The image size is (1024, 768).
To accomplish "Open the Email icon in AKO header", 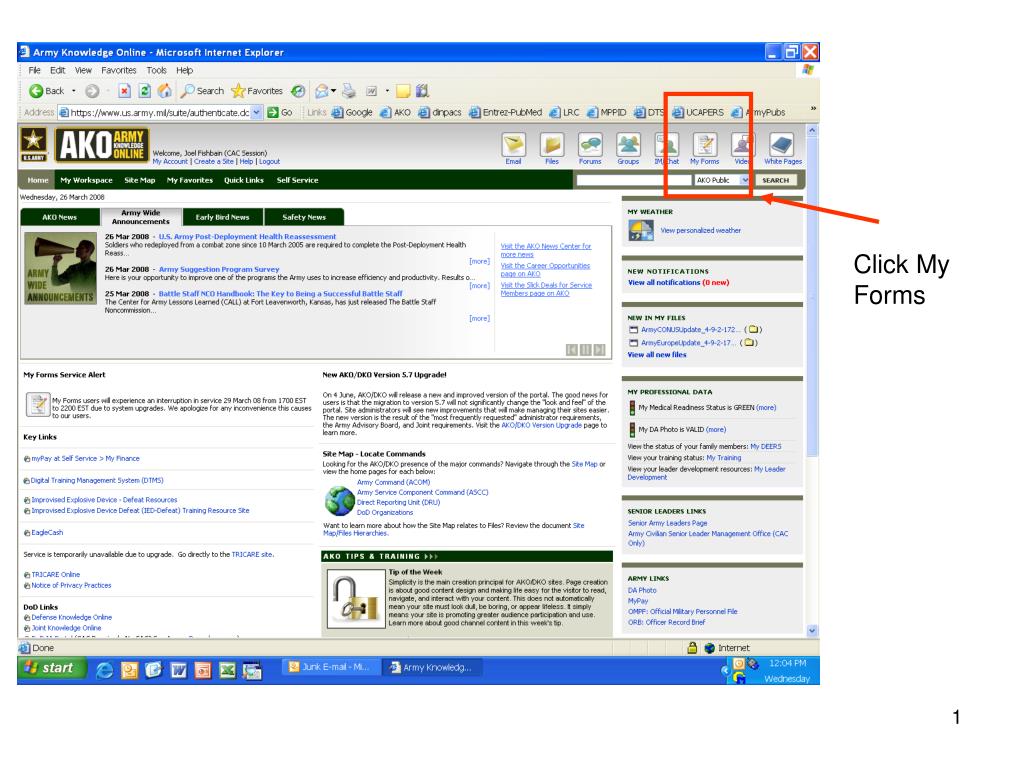I will (513, 148).
